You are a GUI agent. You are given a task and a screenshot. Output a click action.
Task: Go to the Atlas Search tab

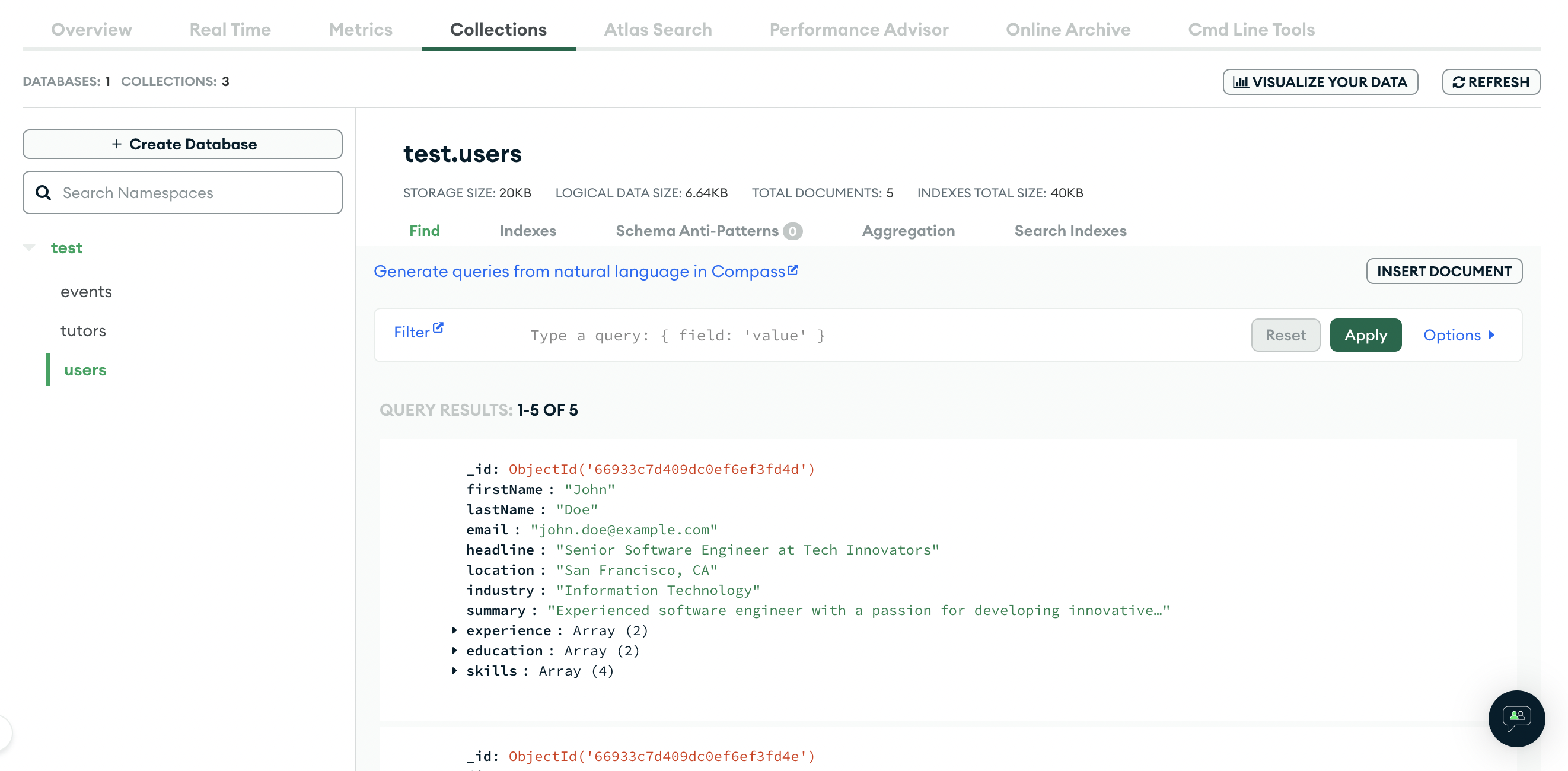(x=658, y=29)
